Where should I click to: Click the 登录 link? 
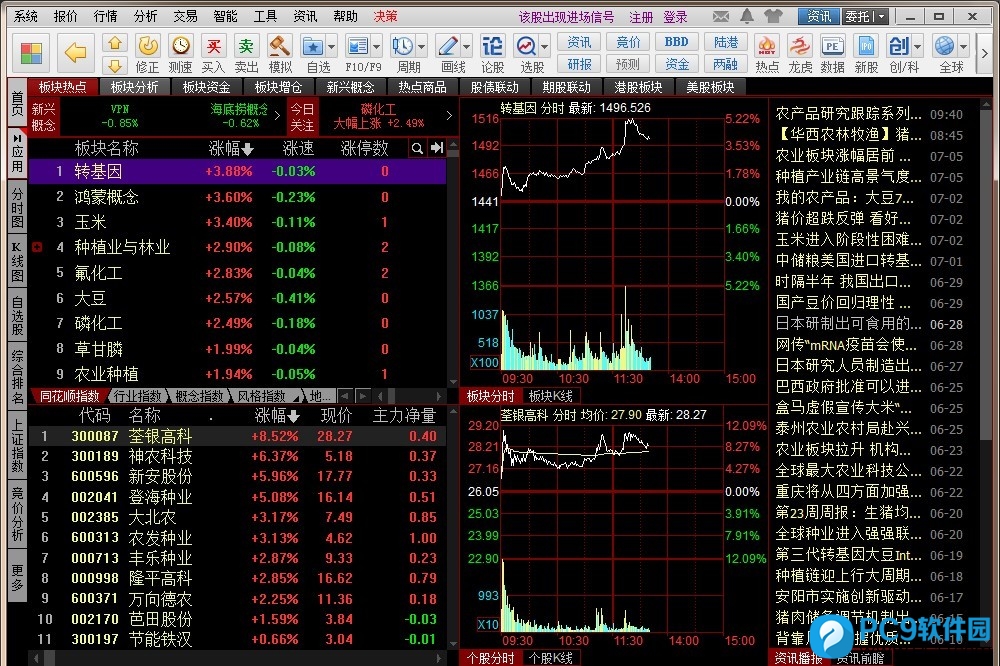click(x=675, y=17)
